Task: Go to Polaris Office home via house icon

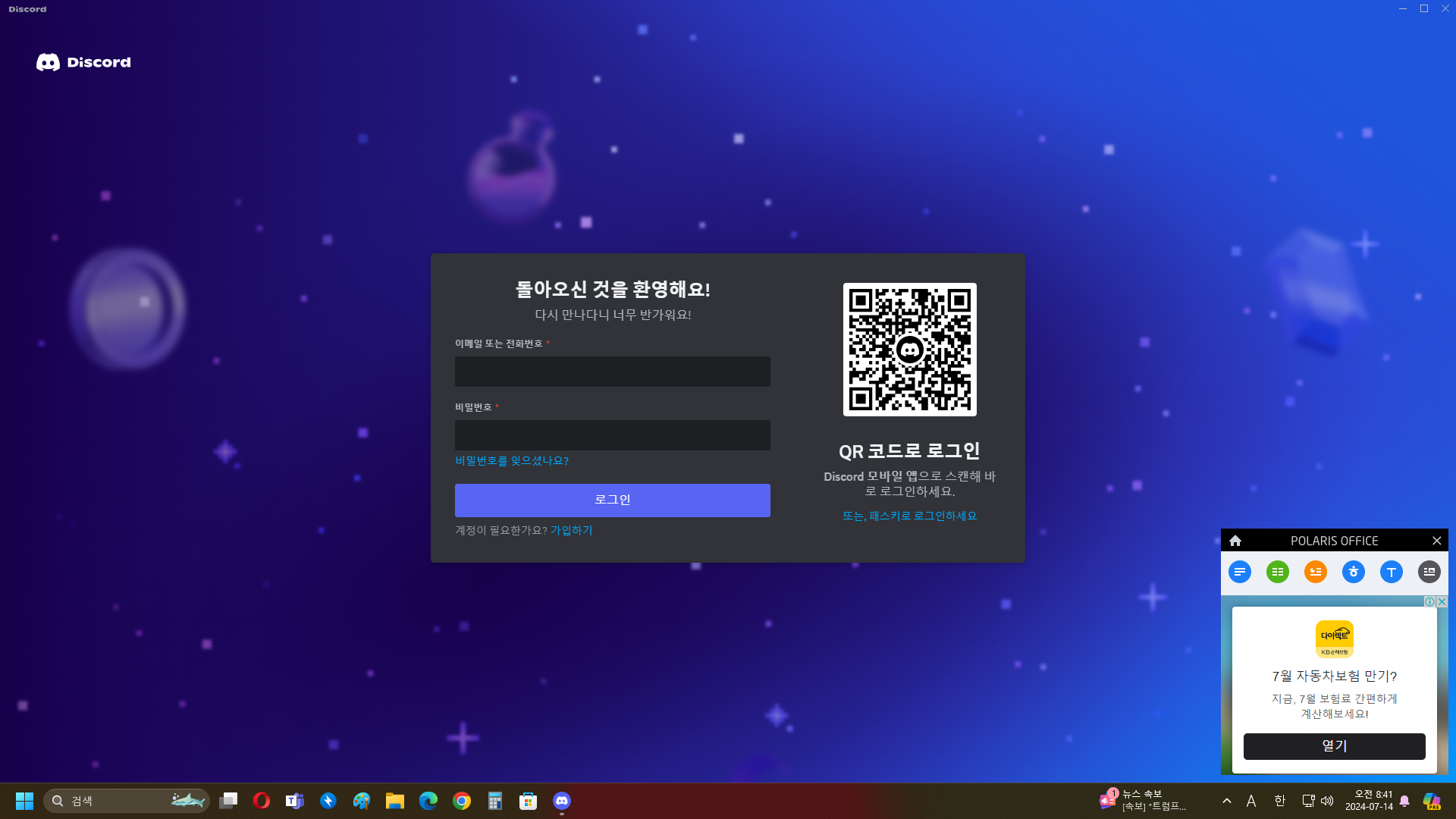Action: pos(1235,541)
